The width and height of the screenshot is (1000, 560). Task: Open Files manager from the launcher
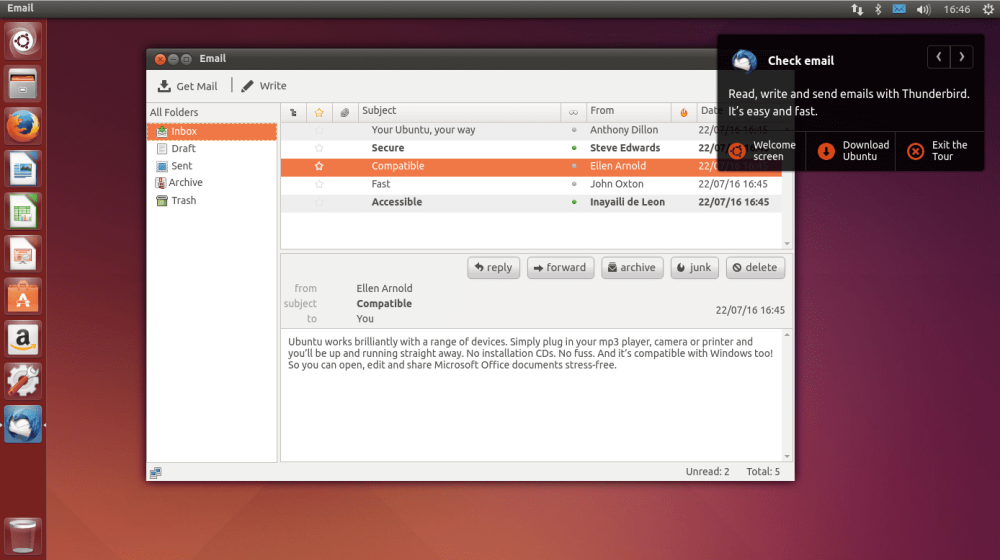click(23, 84)
